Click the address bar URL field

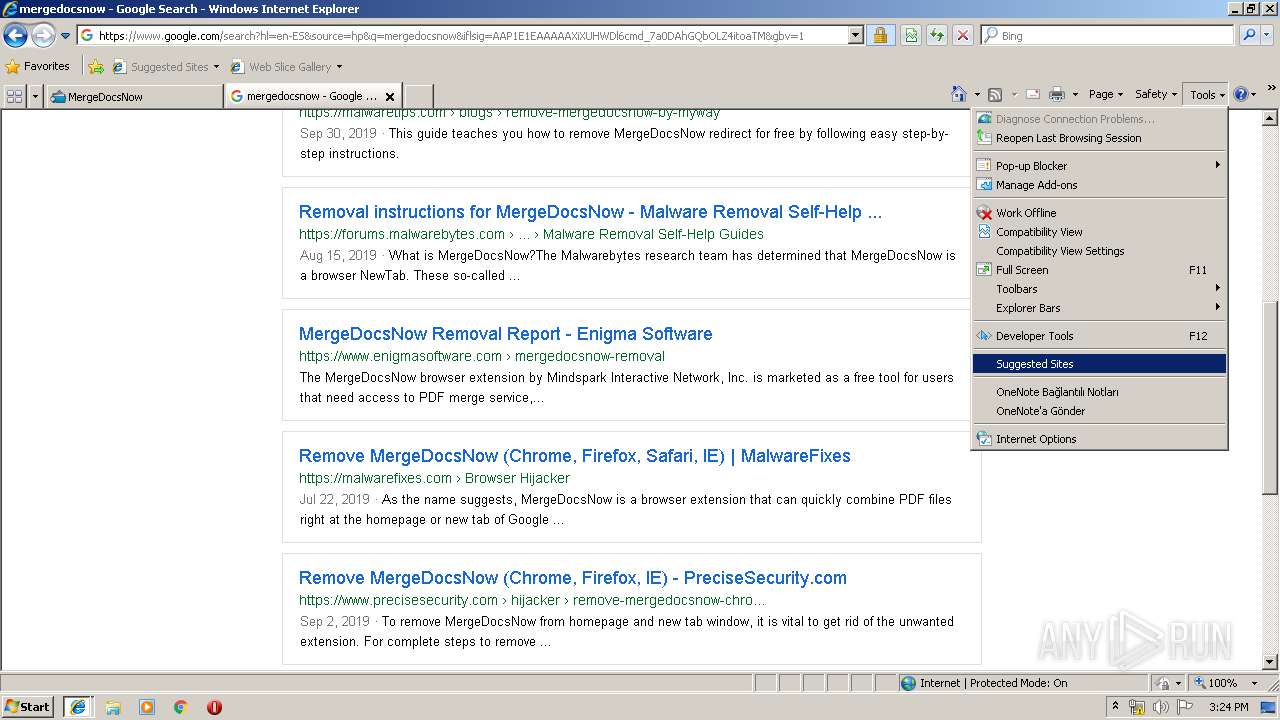pos(462,36)
